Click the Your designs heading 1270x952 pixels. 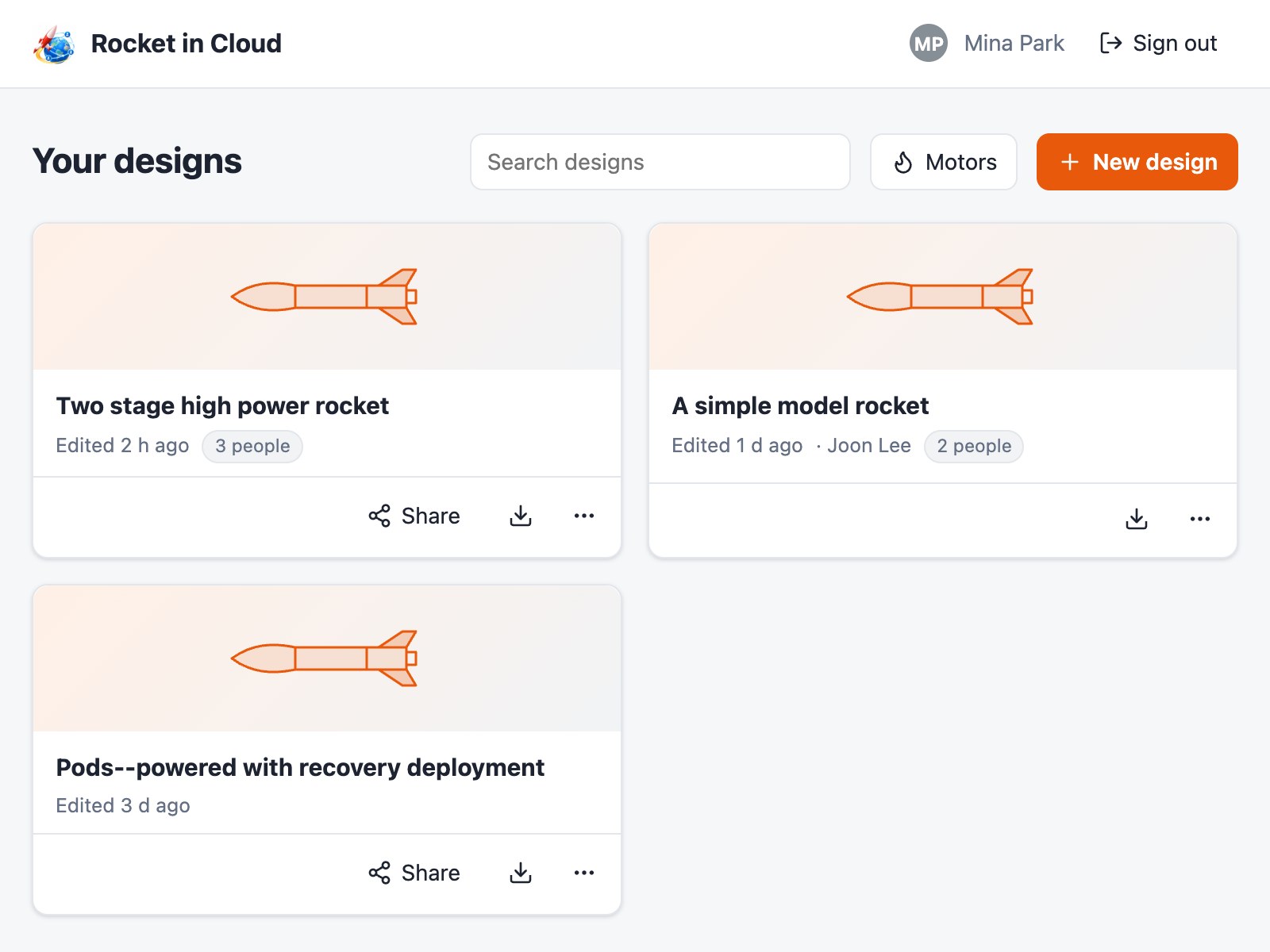137,161
